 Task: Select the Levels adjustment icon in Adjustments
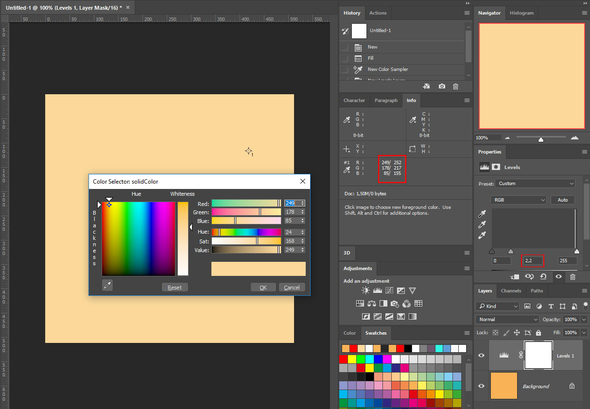[377, 290]
